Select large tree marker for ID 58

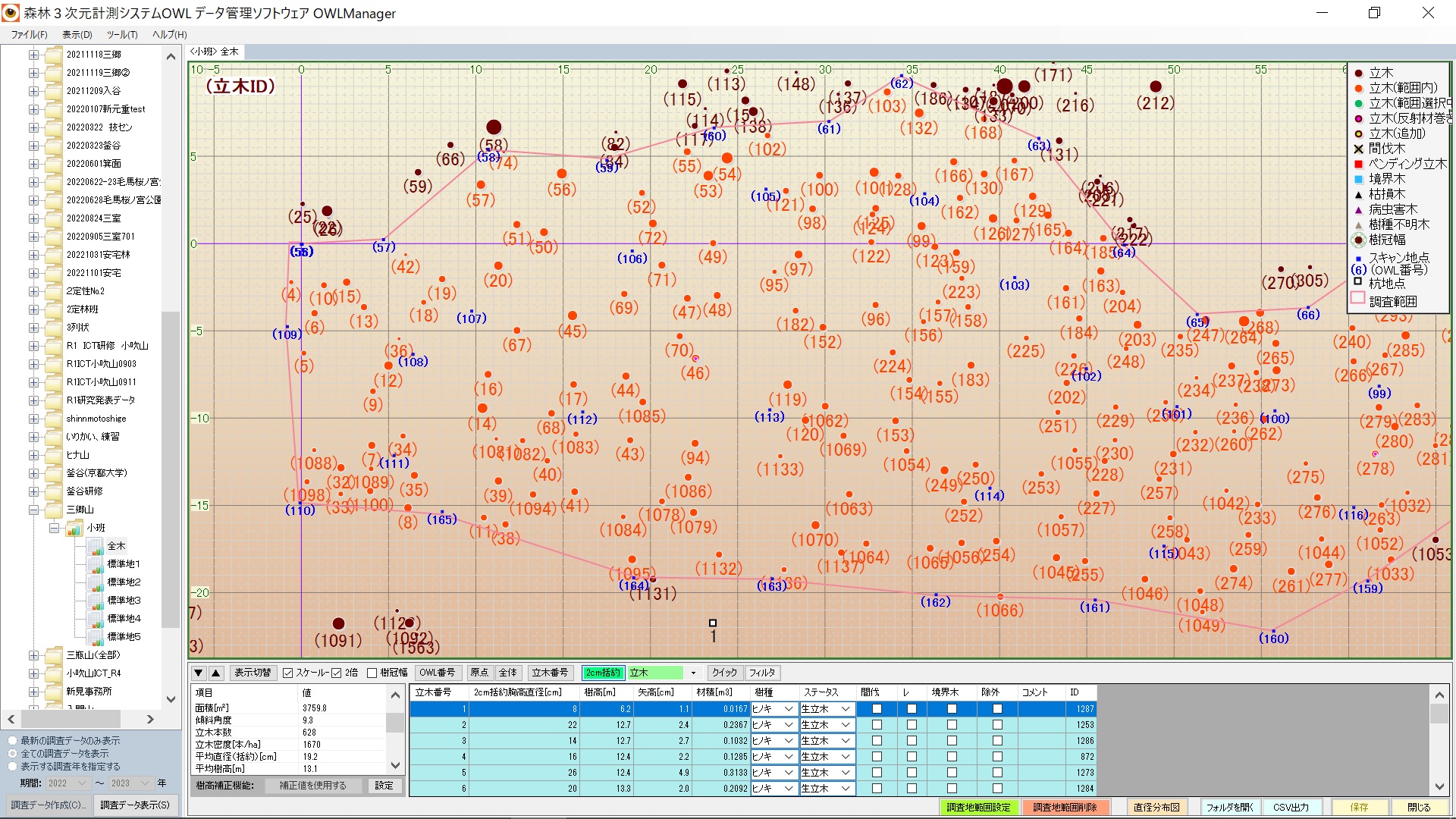494,127
